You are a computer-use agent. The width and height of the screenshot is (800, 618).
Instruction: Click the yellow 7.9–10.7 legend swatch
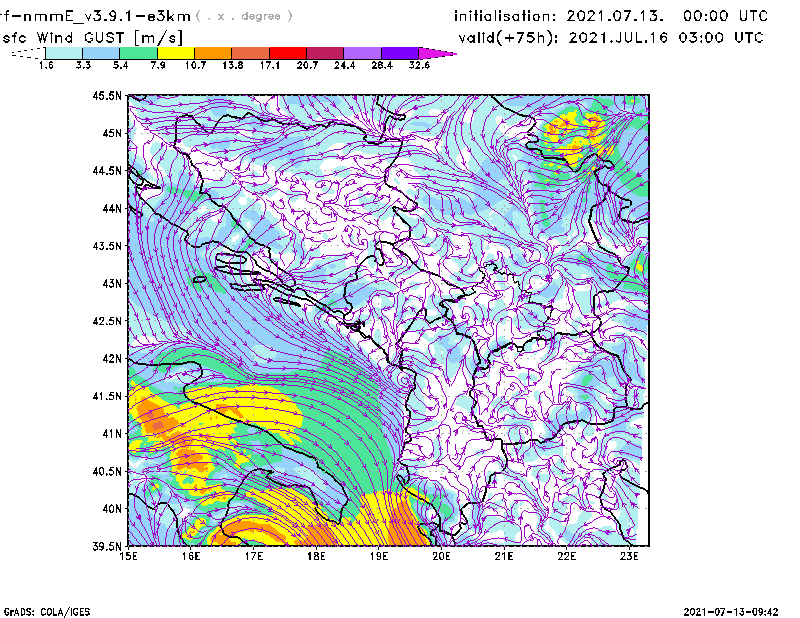click(176, 53)
